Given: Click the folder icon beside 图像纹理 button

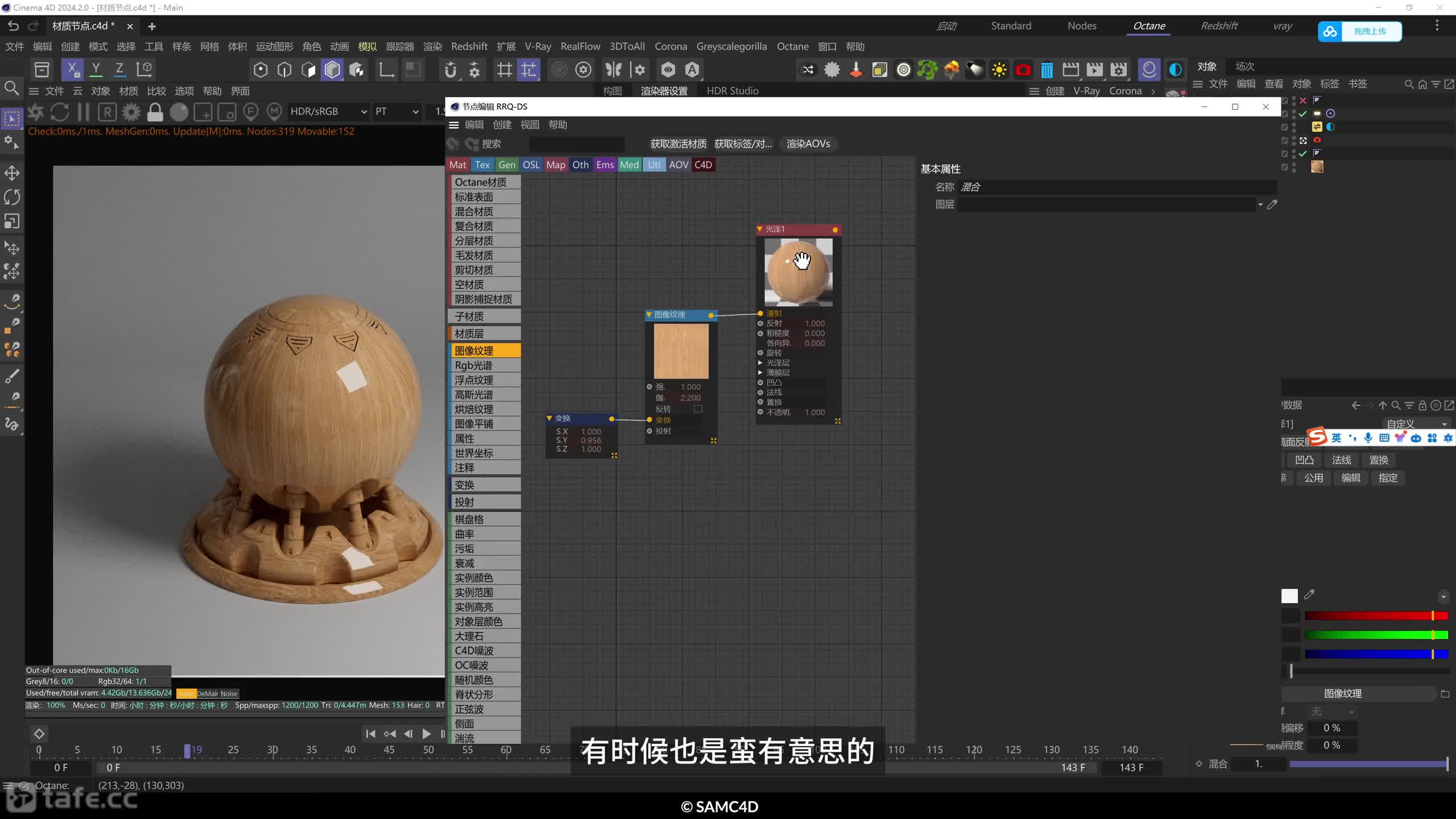Looking at the screenshot, I should pos(1445,694).
